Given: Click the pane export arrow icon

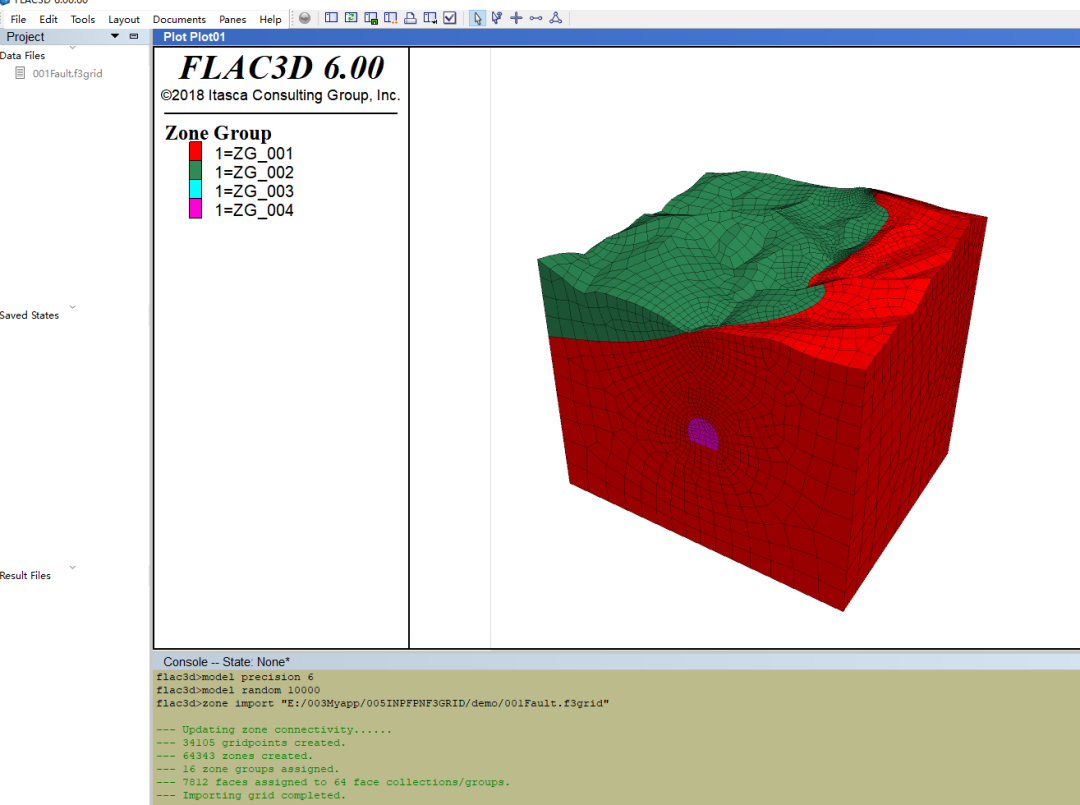Looking at the screenshot, I should pyautogui.click(x=430, y=18).
